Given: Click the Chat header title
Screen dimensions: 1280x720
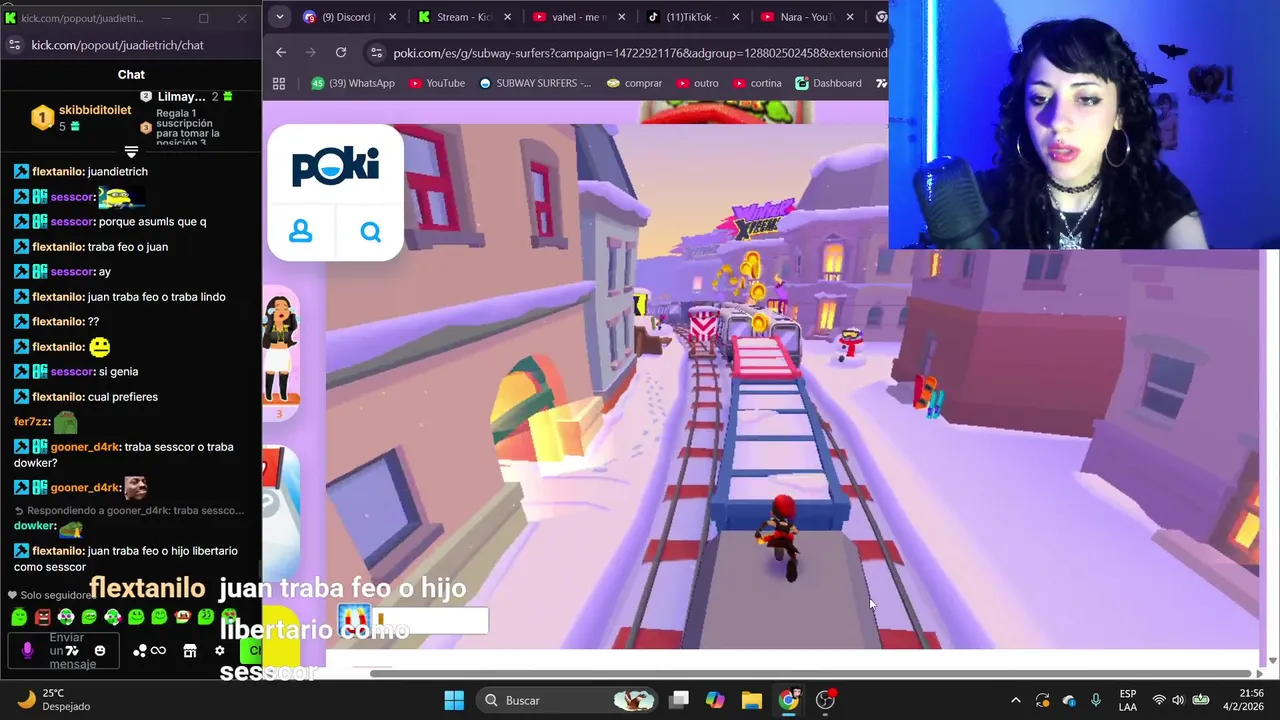Looking at the screenshot, I should click(131, 74).
